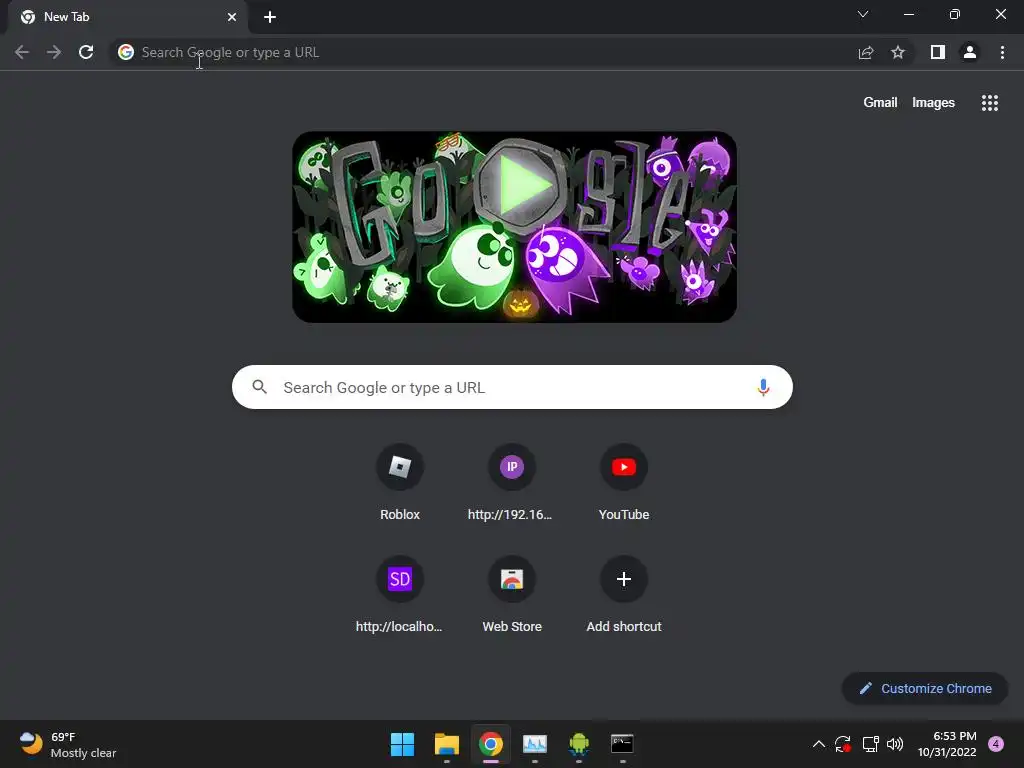Start voice search with microphone icon

(763, 387)
